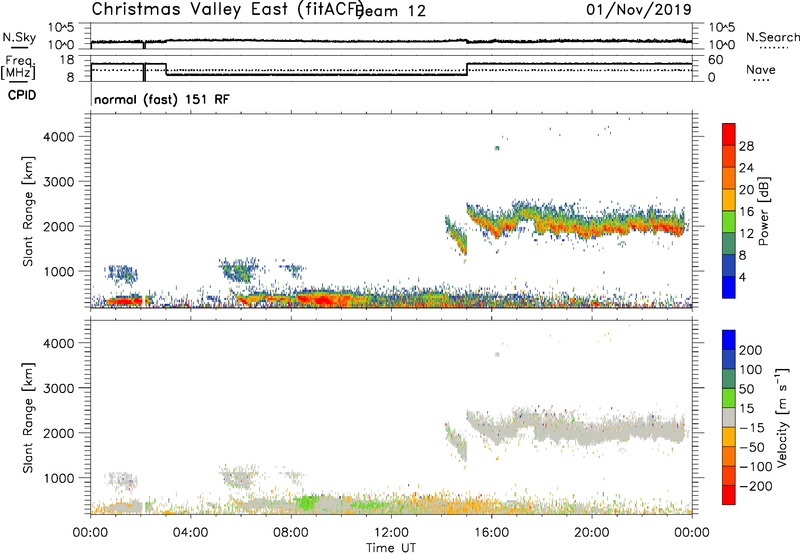Click the '-15' label on the Velocity colorbar

click(752, 428)
